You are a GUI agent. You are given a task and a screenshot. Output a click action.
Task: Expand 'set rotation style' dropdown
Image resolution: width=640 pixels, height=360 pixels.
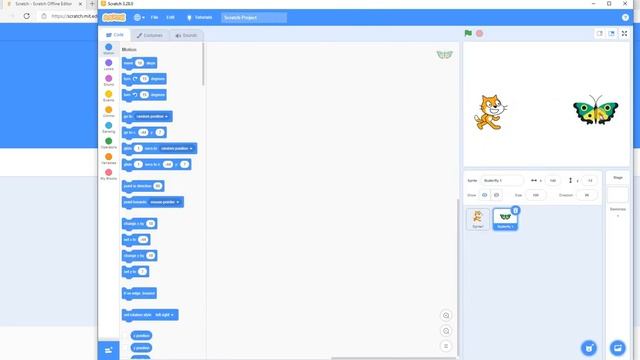click(x=164, y=315)
